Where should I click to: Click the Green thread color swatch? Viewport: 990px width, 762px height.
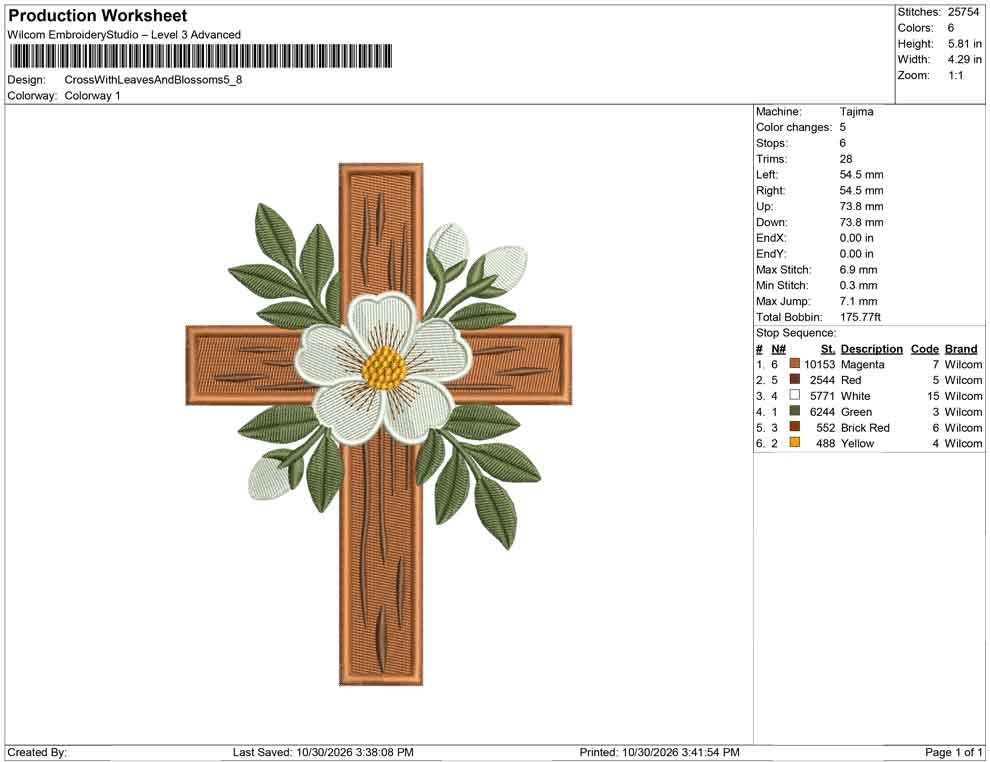click(795, 411)
